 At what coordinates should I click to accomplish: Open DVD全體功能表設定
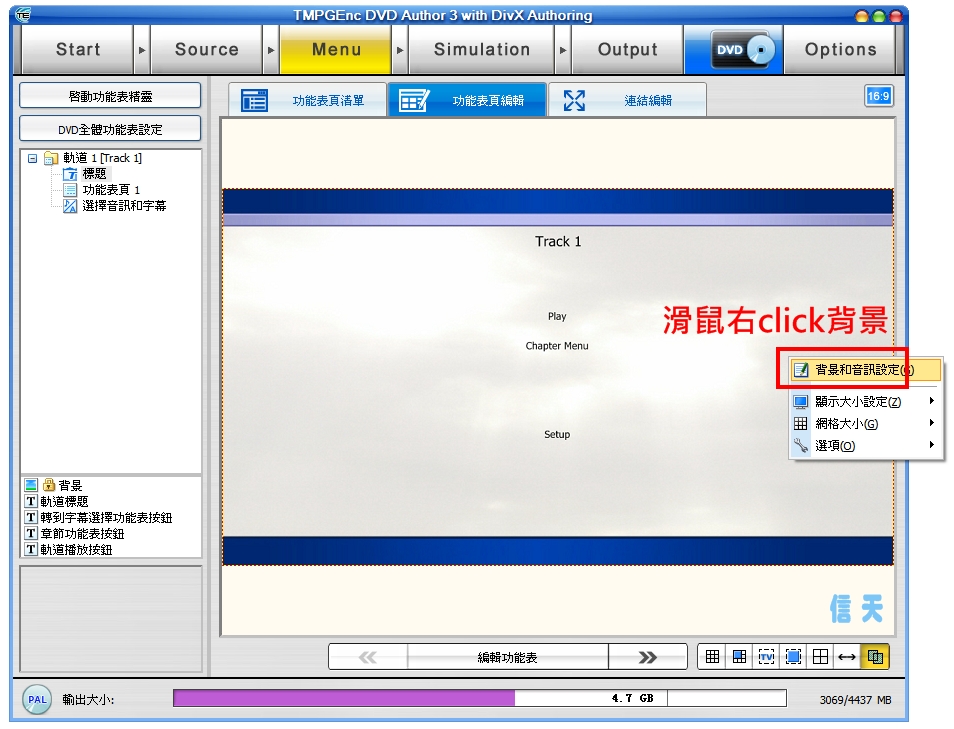(x=110, y=129)
